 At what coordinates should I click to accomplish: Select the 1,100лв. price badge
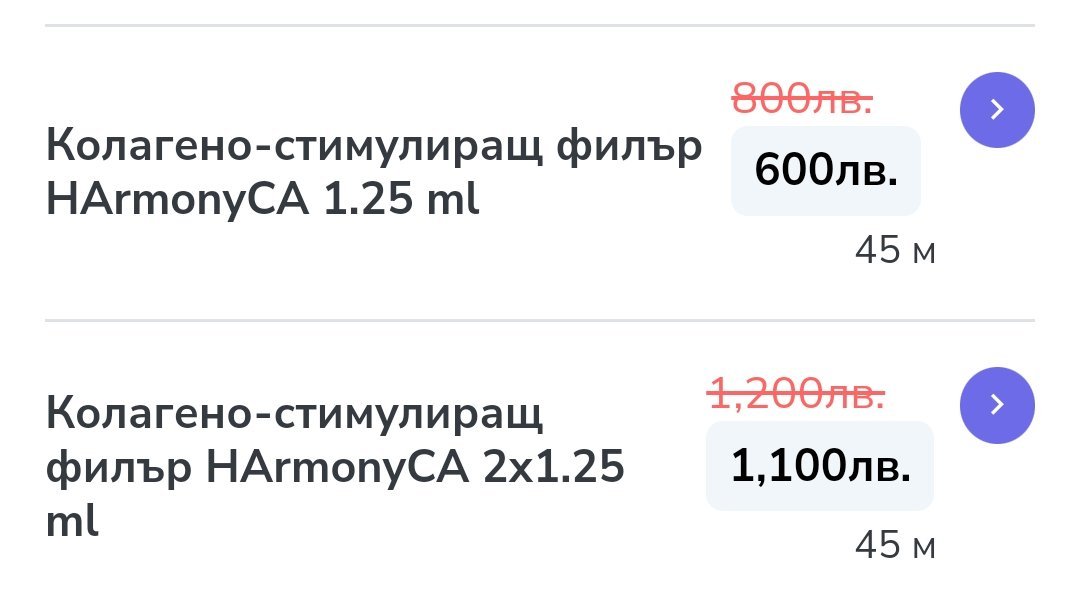[820, 466]
